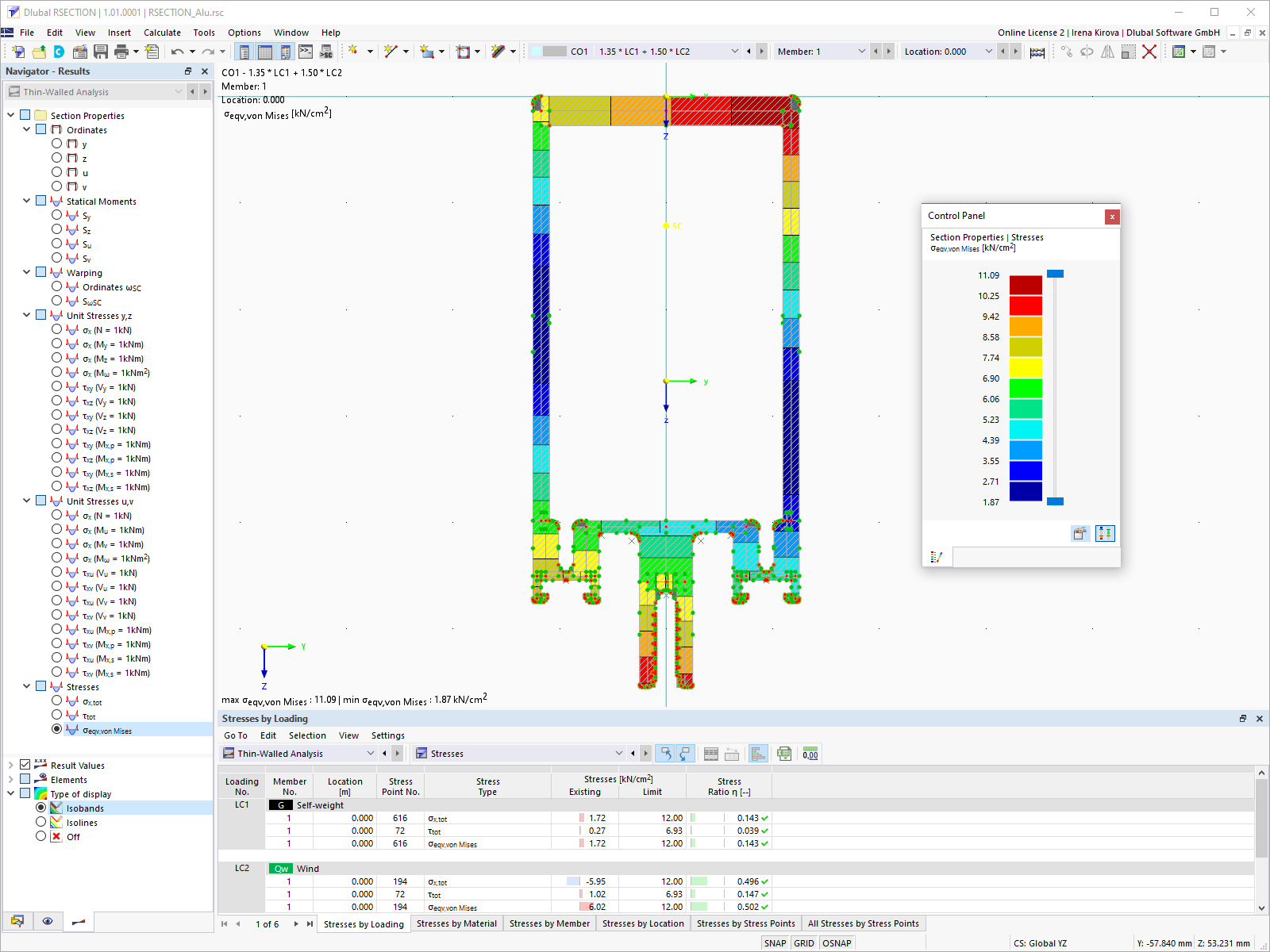1270x952 pixels.
Task: Click Go To in Stresses by Loading toolbar
Action: pos(235,735)
